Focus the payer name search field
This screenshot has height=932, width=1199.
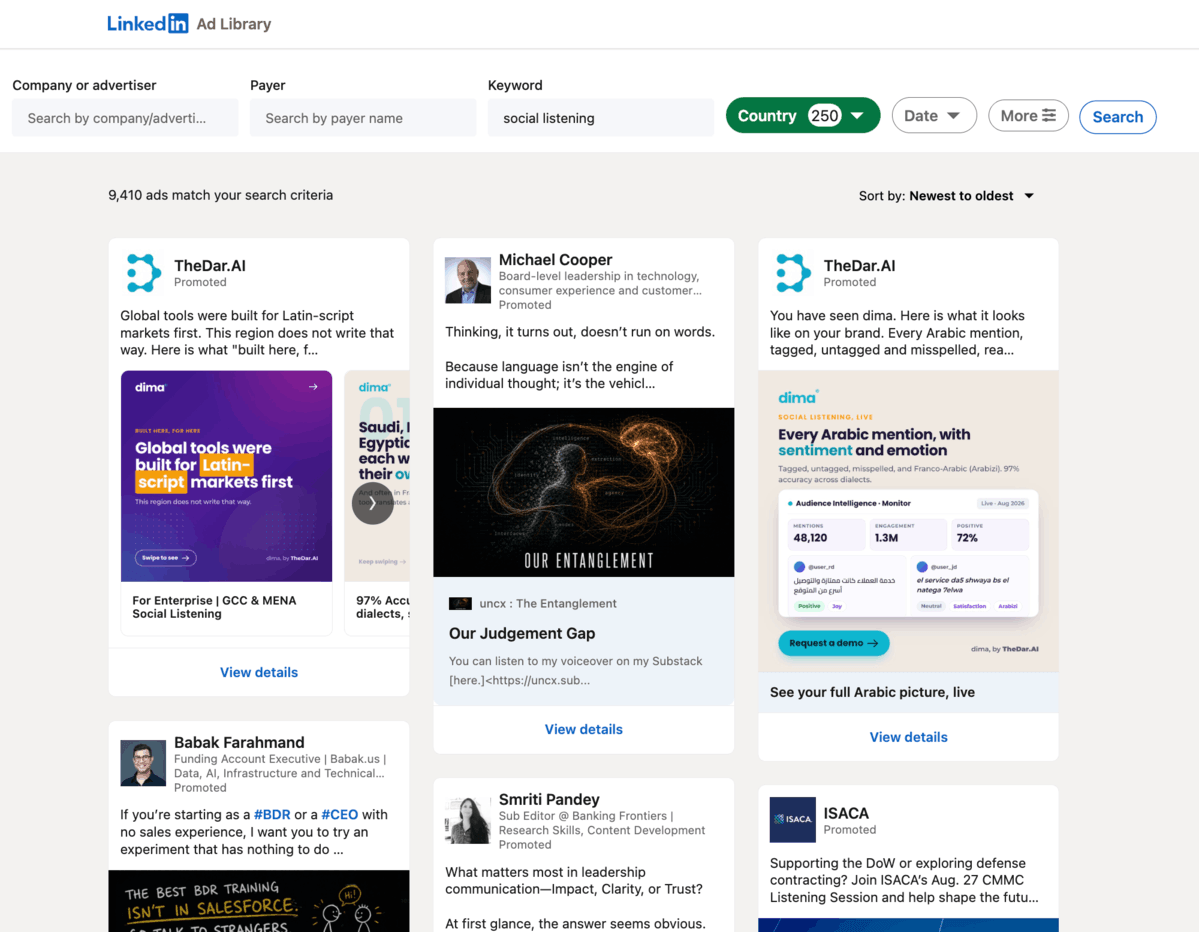[x=363, y=118]
